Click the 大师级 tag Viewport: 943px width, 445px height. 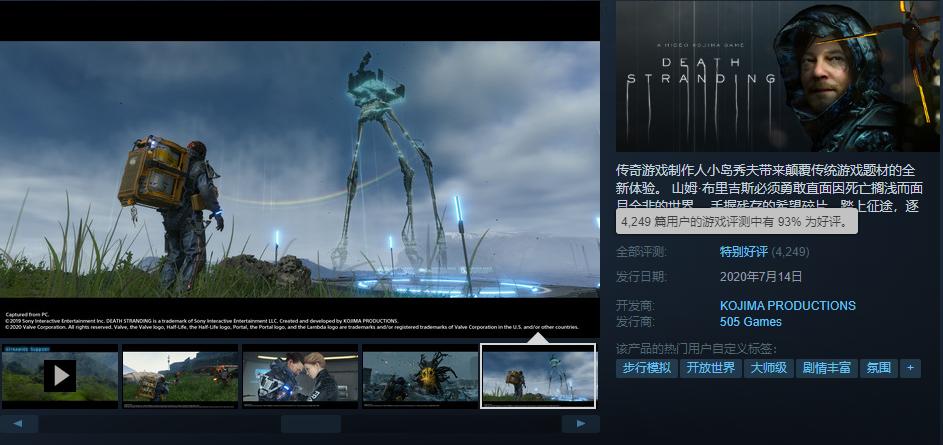769,368
